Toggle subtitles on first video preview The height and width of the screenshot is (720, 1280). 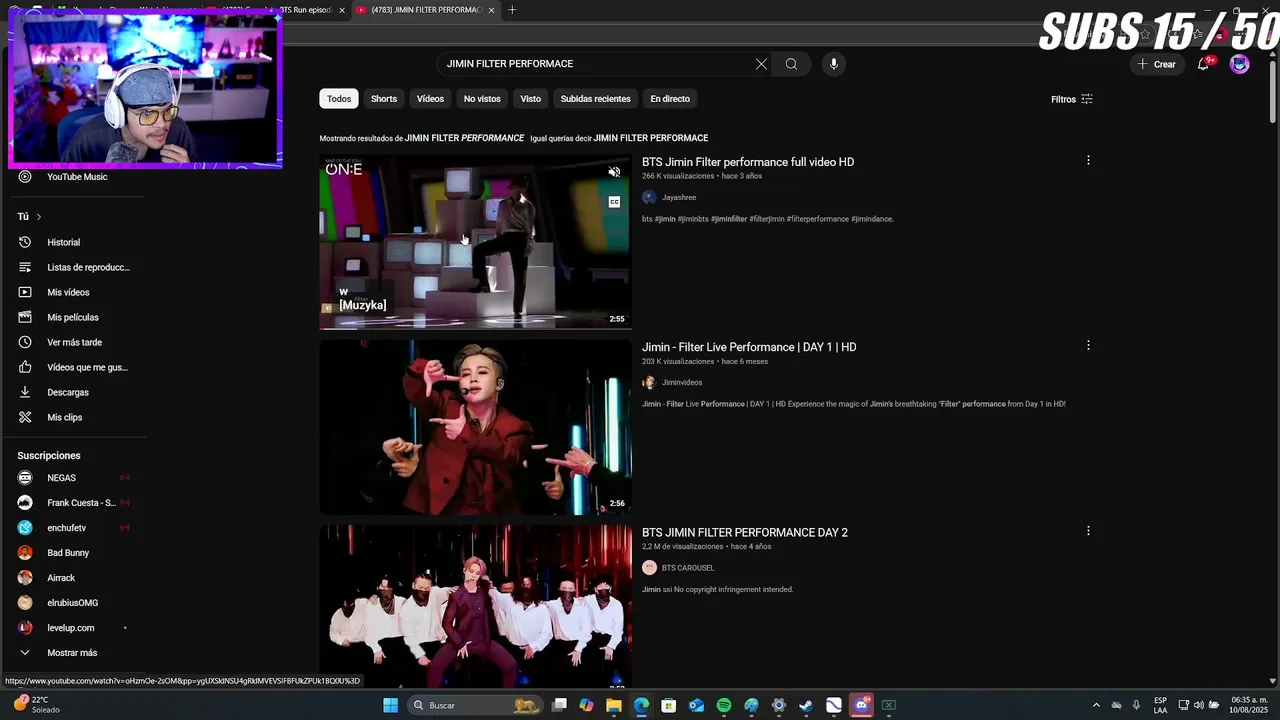tap(614, 202)
